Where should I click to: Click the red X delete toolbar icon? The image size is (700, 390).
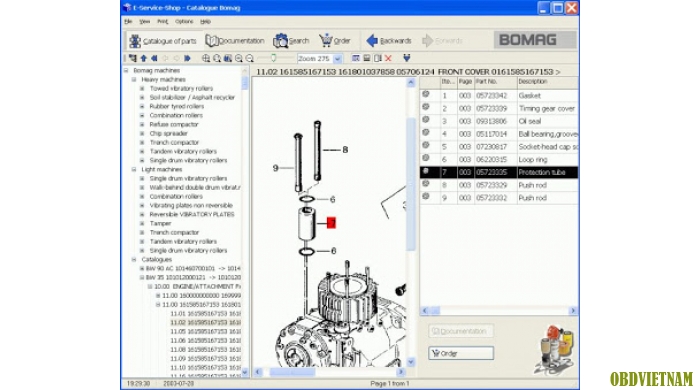(388, 58)
